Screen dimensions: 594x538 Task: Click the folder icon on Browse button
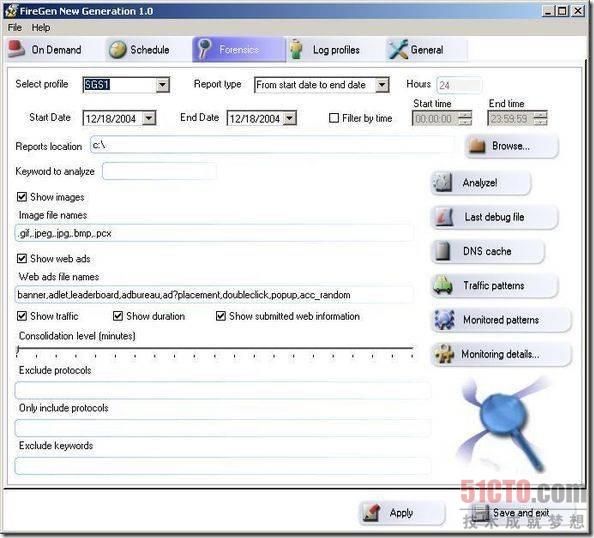(477, 145)
